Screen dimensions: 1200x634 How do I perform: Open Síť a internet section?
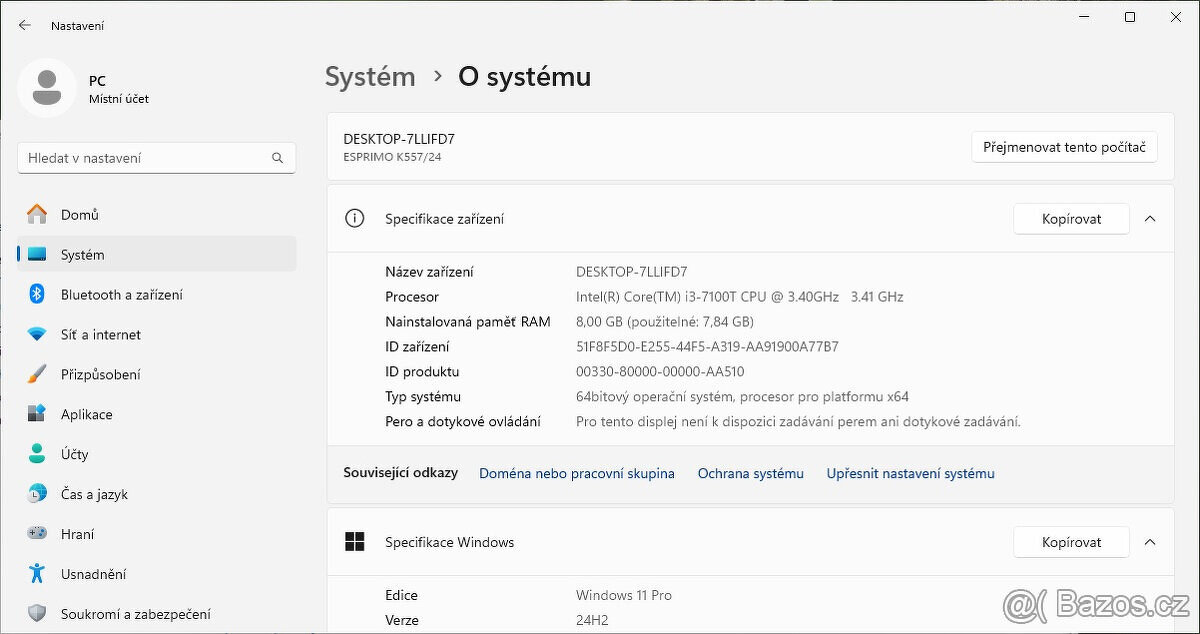click(x=100, y=335)
